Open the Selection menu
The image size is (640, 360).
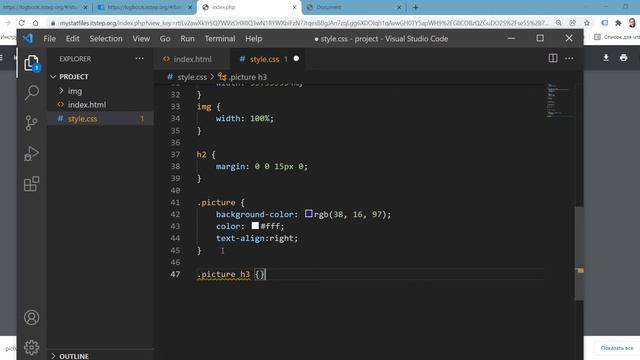pyautogui.click(x=106, y=38)
